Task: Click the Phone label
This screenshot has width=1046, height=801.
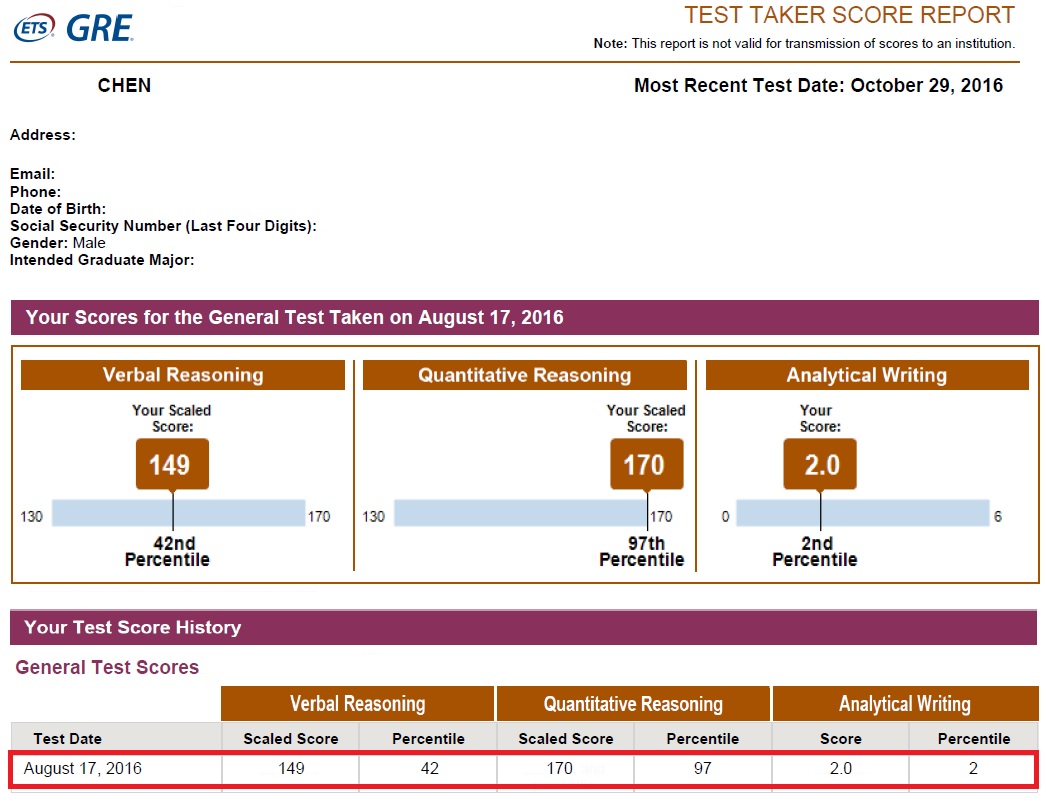Action: (x=35, y=191)
